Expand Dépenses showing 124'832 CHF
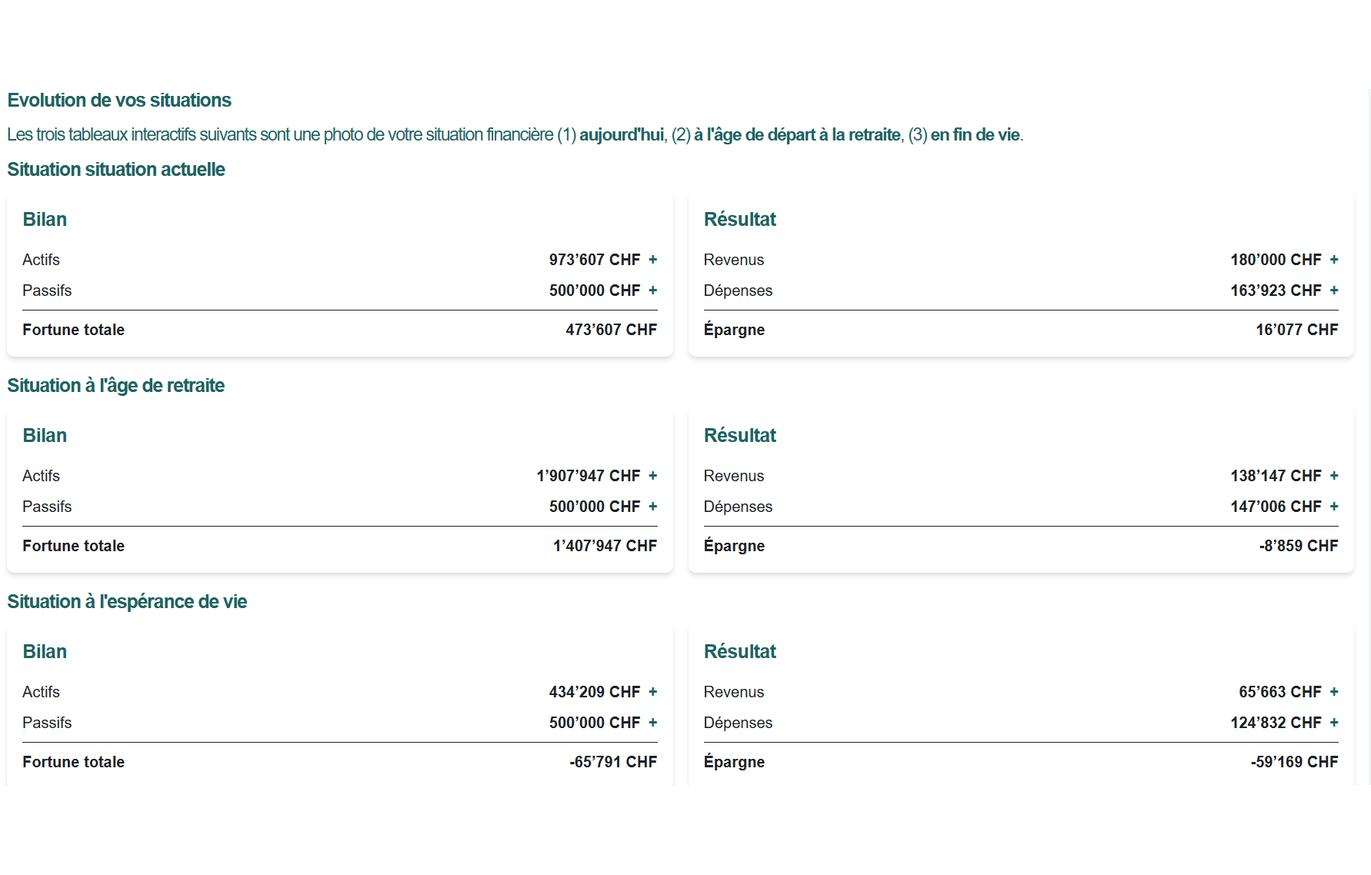 [x=1334, y=722]
